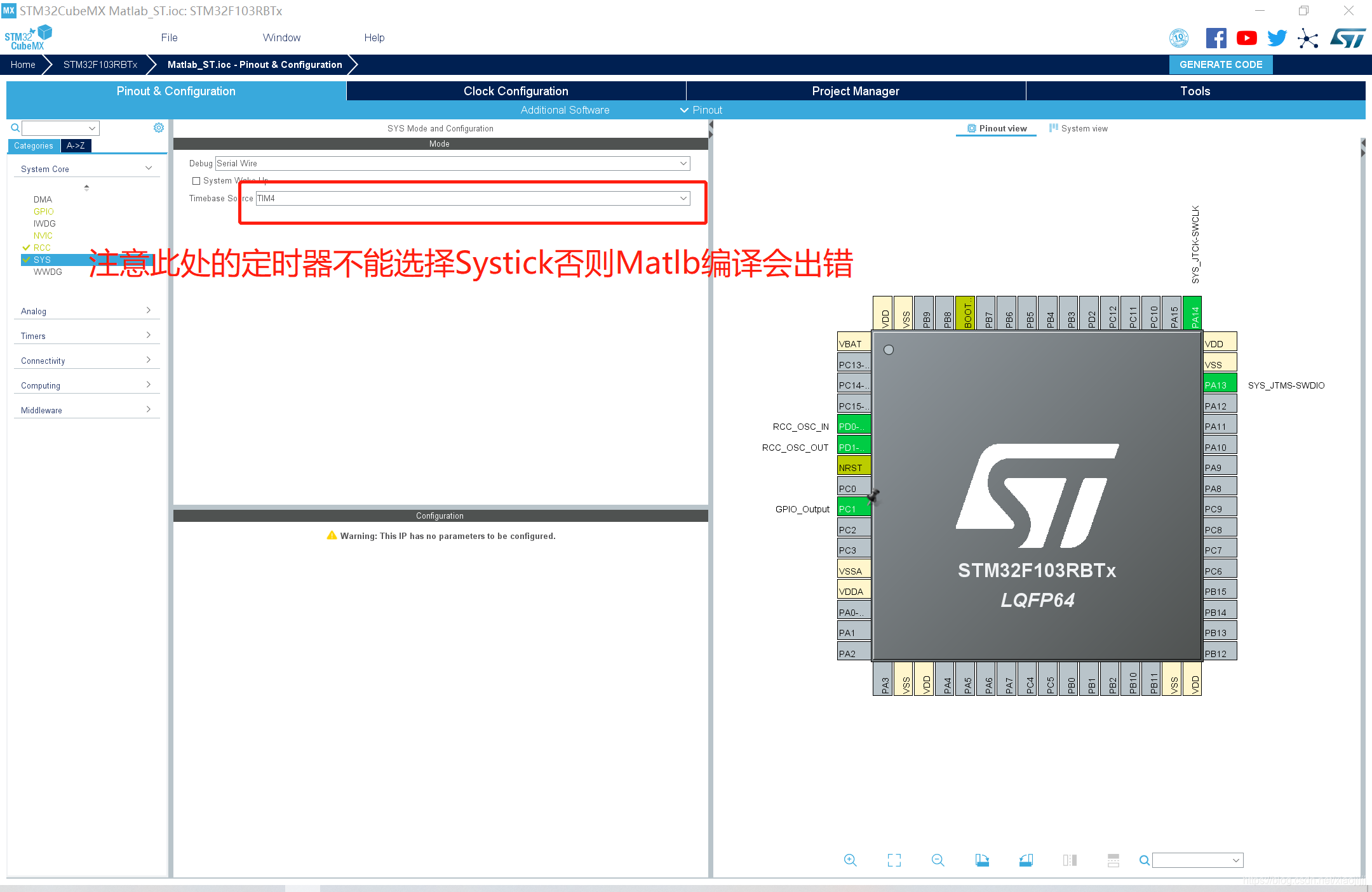Select the Pinout view tab
The image size is (1372, 892).
(997, 128)
